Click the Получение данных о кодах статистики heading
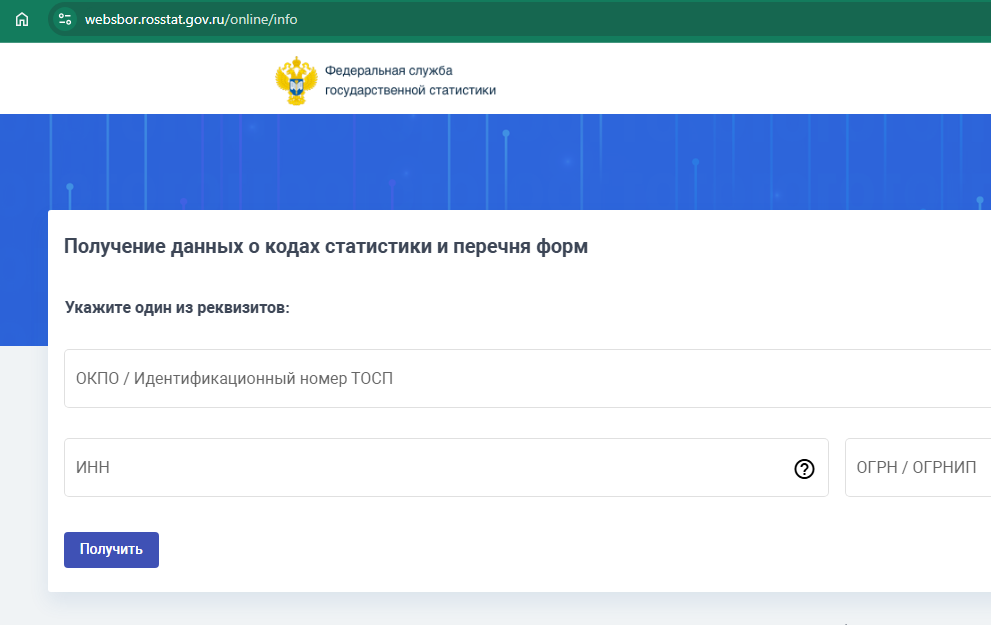 pyautogui.click(x=326, y=246)
